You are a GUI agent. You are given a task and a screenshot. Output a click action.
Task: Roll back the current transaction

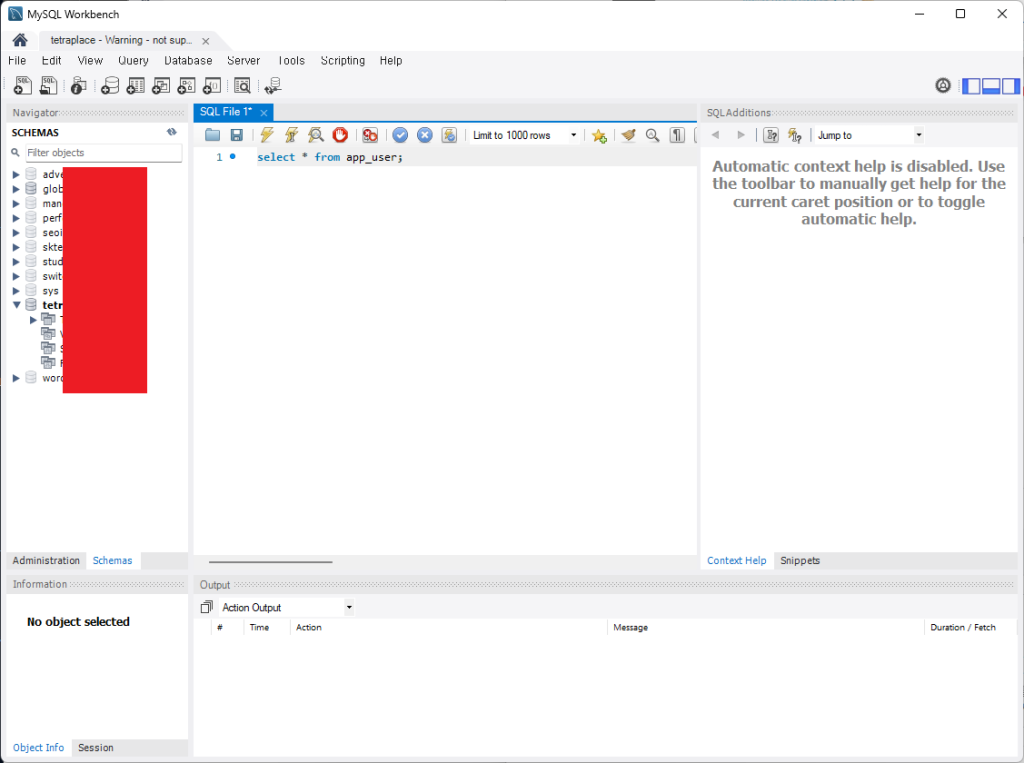pos(424,135)
